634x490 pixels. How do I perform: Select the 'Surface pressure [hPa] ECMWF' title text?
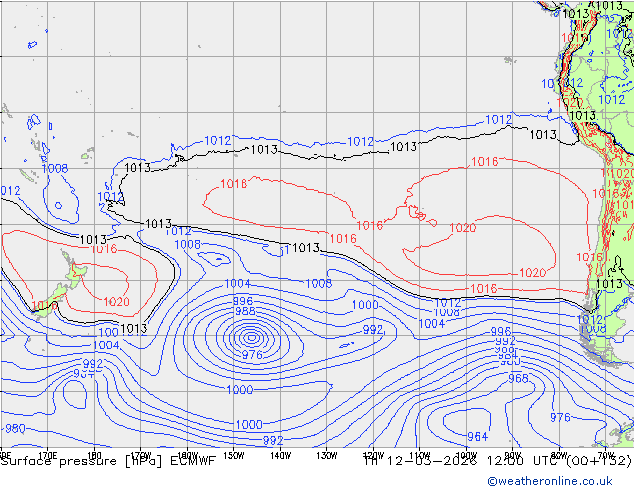108,461
